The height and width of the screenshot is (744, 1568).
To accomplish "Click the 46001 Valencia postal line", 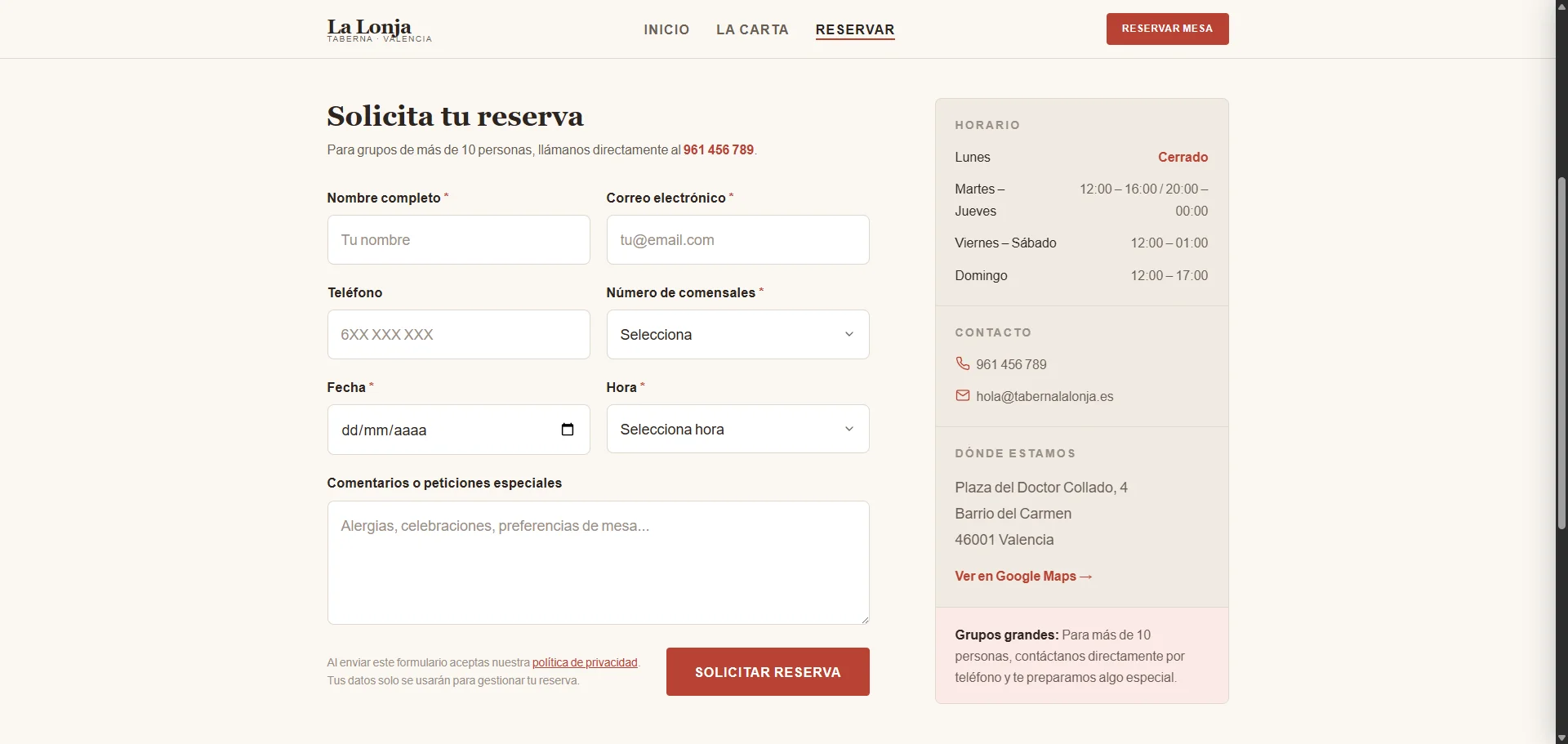I will point(1004,539).
